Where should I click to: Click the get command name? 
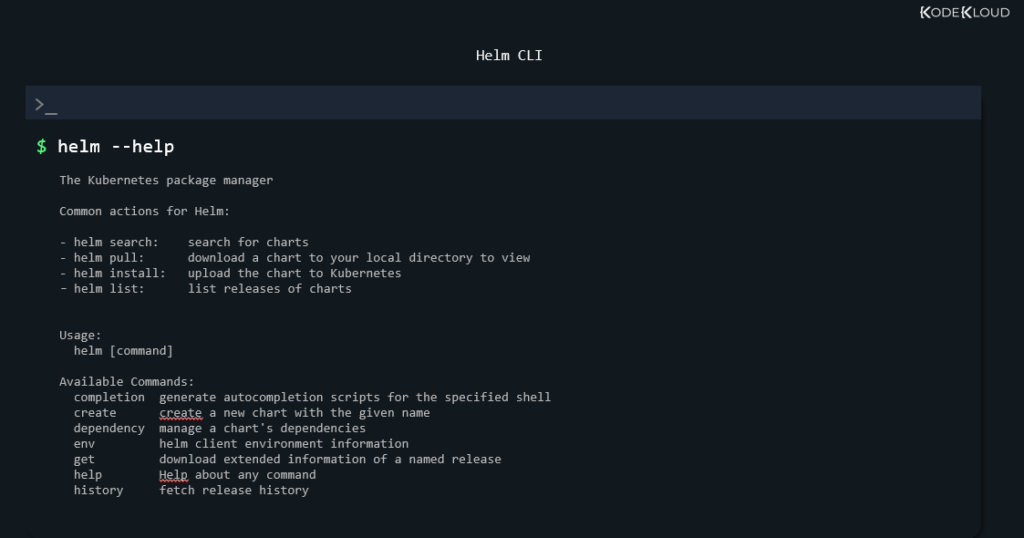[84, 460]
